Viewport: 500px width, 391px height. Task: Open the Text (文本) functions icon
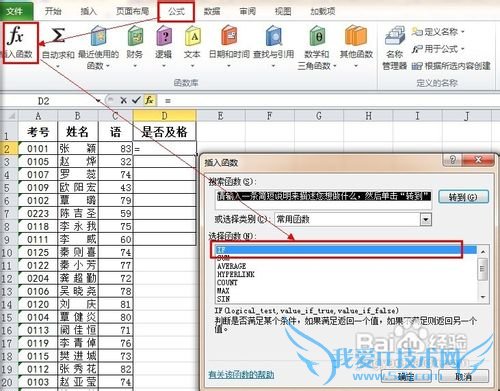point(192,36)
